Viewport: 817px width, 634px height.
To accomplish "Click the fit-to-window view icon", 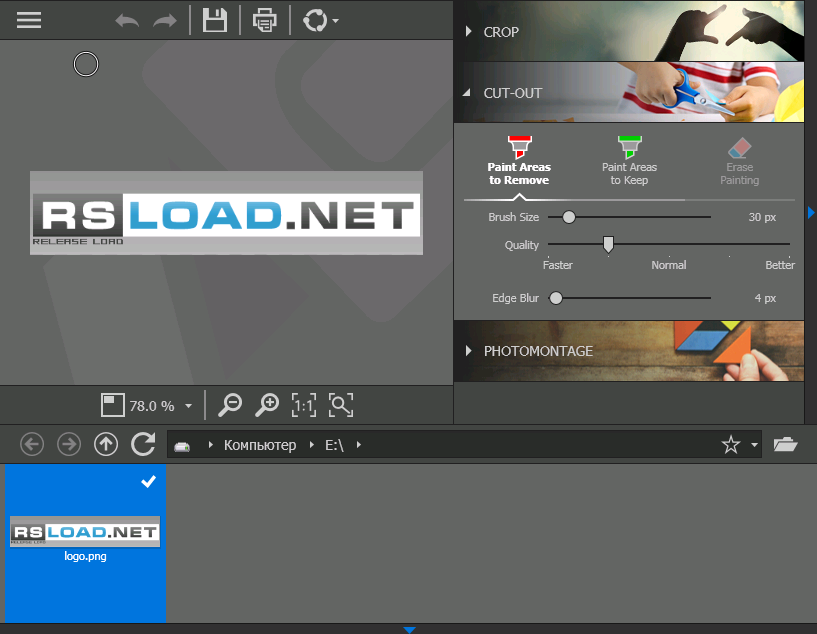I will pos(113,405).
